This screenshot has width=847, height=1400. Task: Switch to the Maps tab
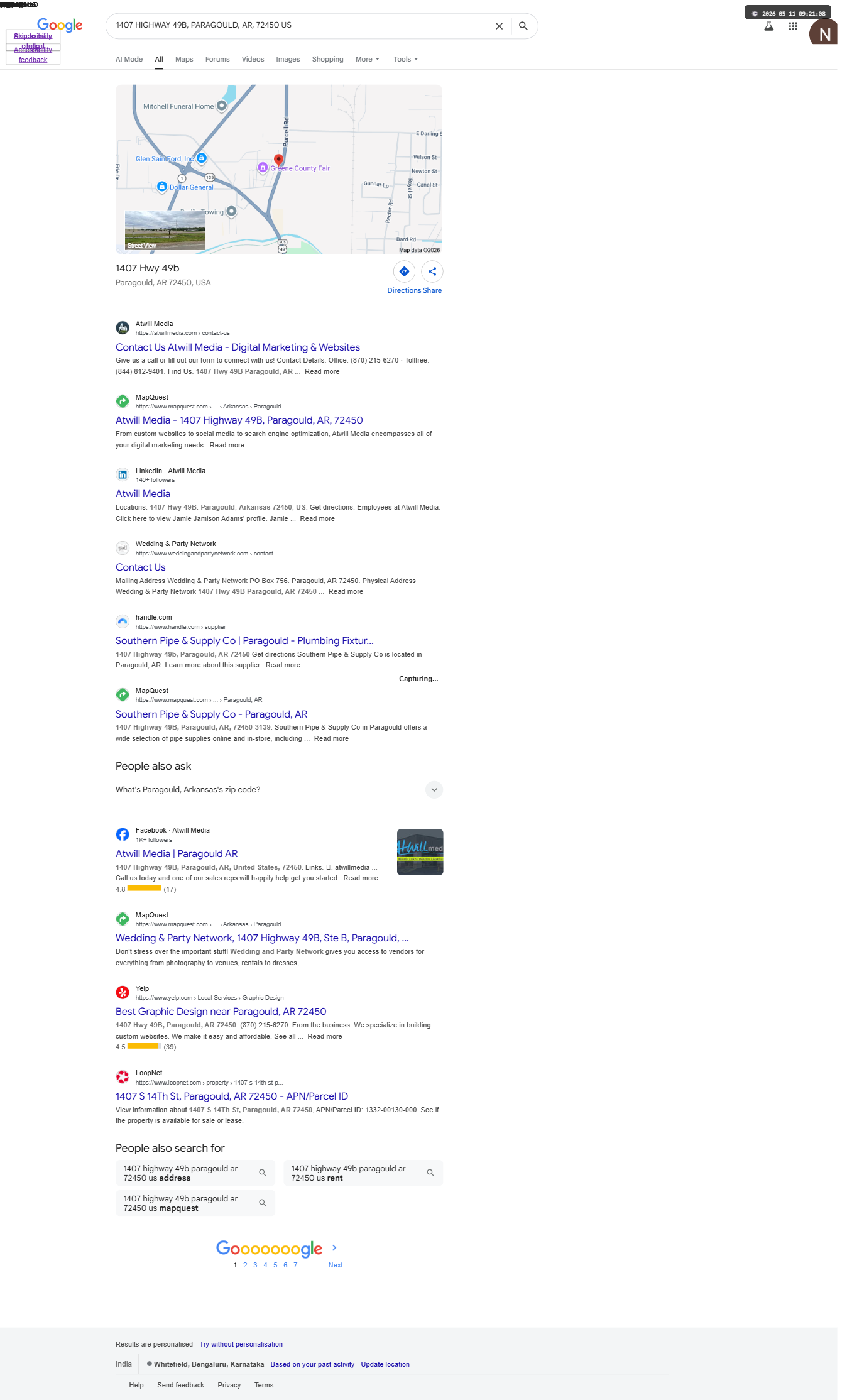click(184, 59)
